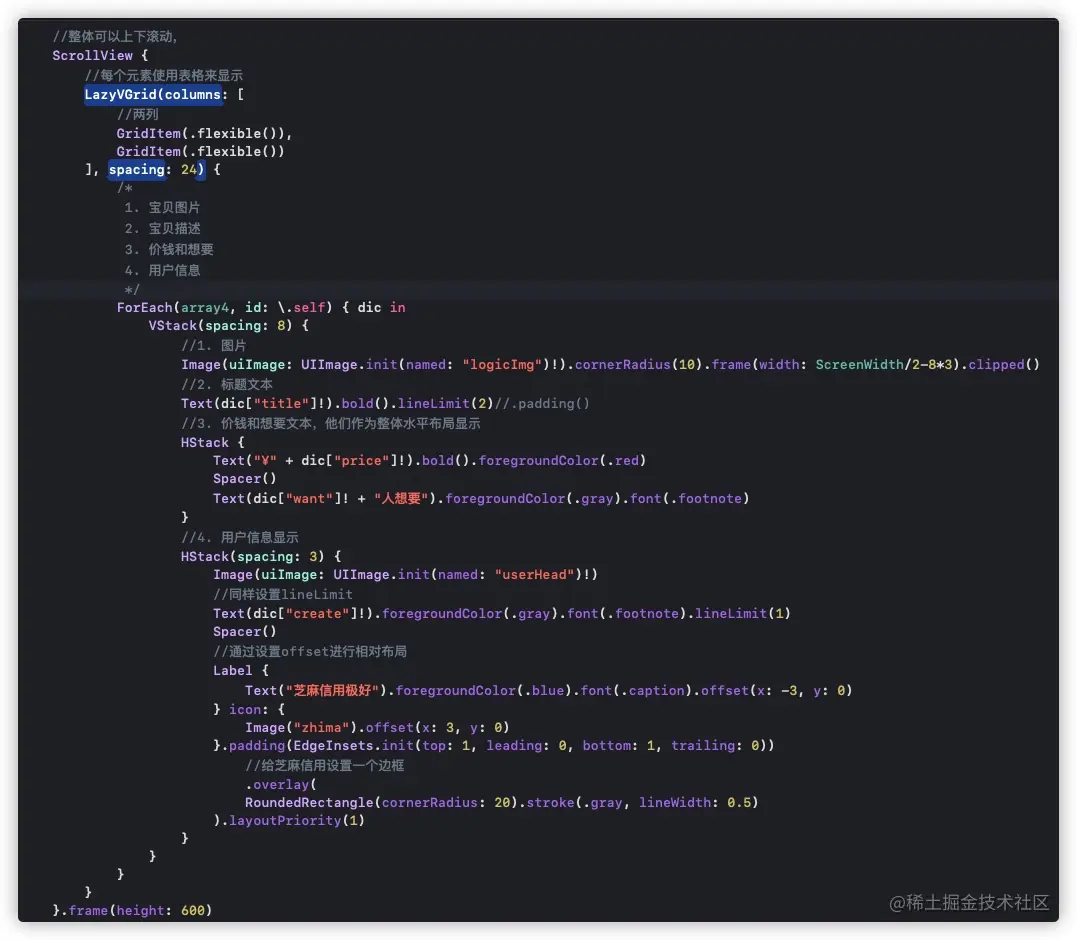Click the highlighted spacing parameter
The image size is (1077, 940).
tap(137, 170)
